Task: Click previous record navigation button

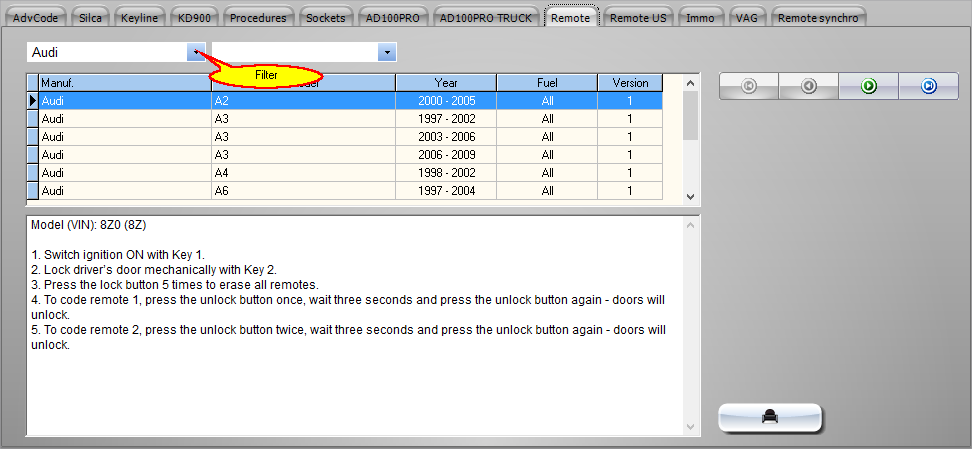Action: click(x=808, y=87)
